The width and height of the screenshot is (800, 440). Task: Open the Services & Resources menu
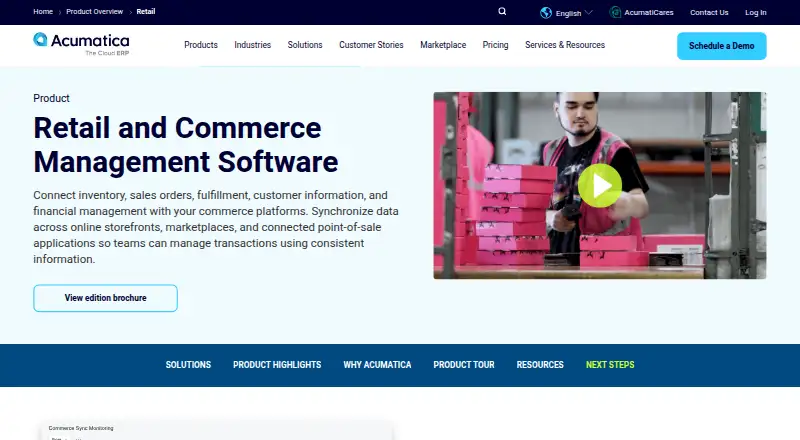[565, 45]
